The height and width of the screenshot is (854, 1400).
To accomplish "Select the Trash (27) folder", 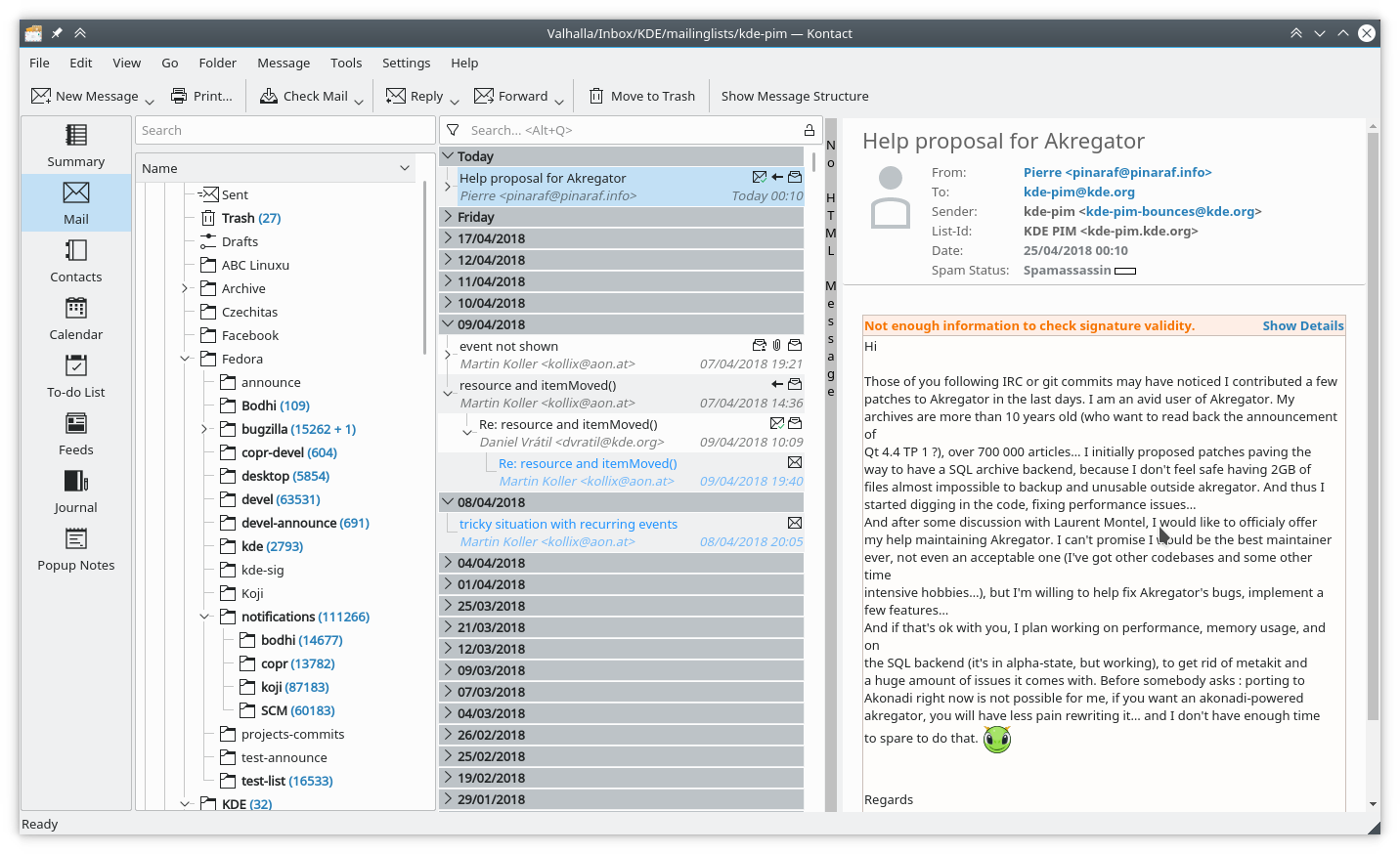I will 251,218.
